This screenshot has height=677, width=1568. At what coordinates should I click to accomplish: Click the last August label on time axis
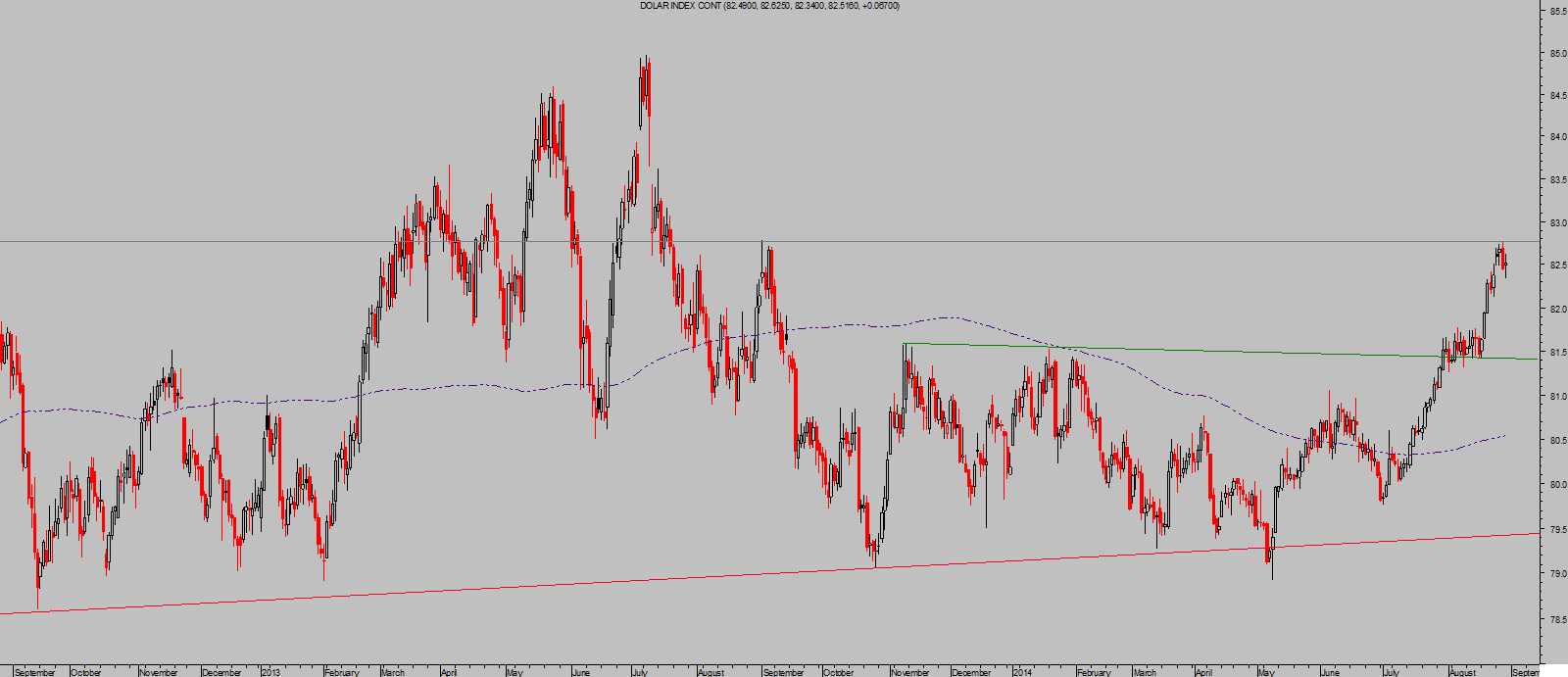pos(1462,672)
